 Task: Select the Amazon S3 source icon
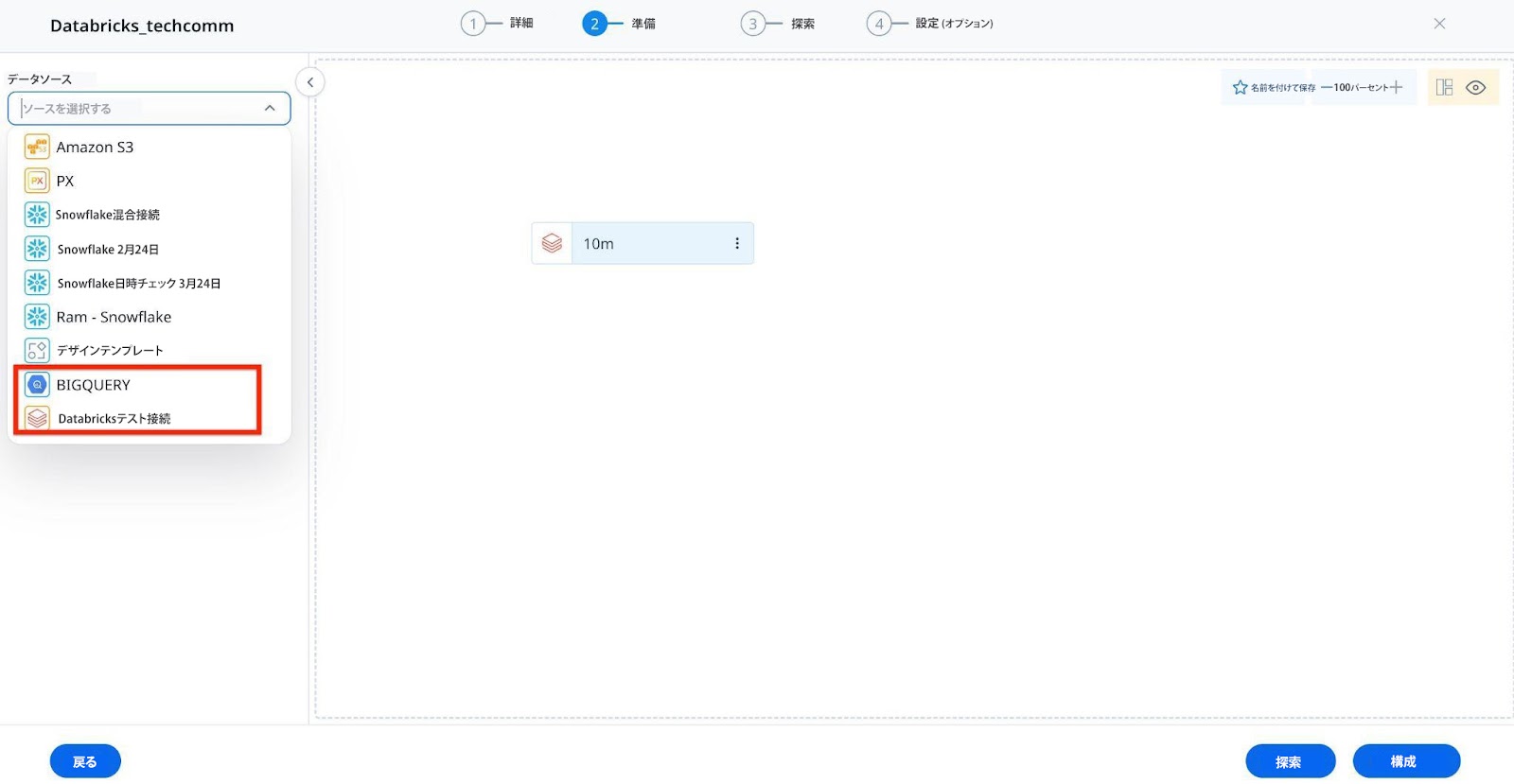[x=37, y=147]
